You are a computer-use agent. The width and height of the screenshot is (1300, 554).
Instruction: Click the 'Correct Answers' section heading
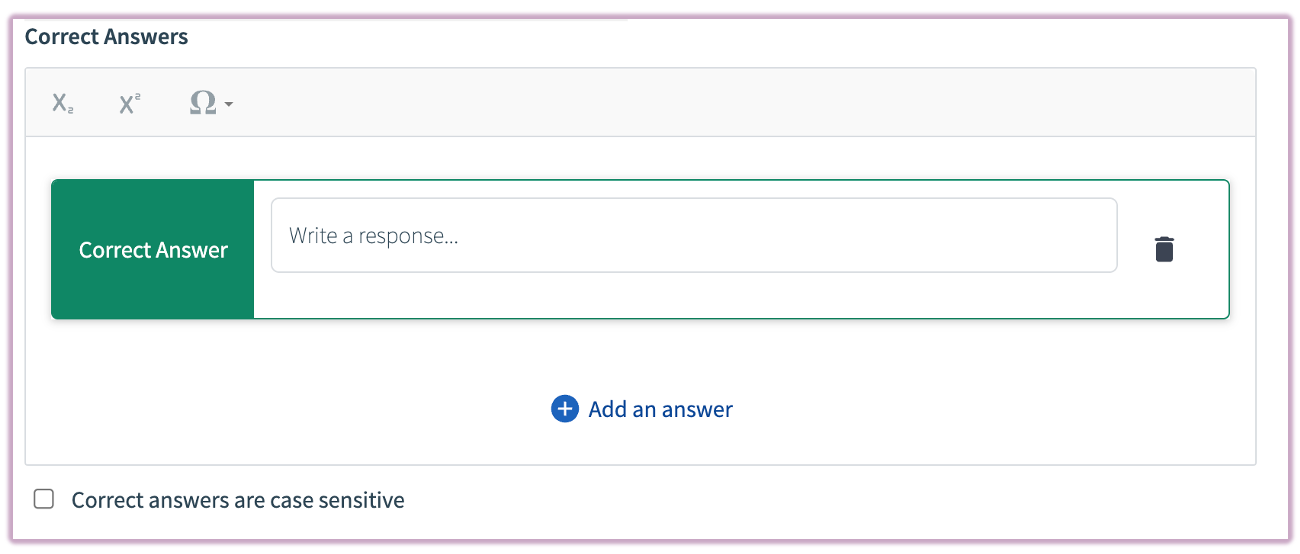[106, 37]
